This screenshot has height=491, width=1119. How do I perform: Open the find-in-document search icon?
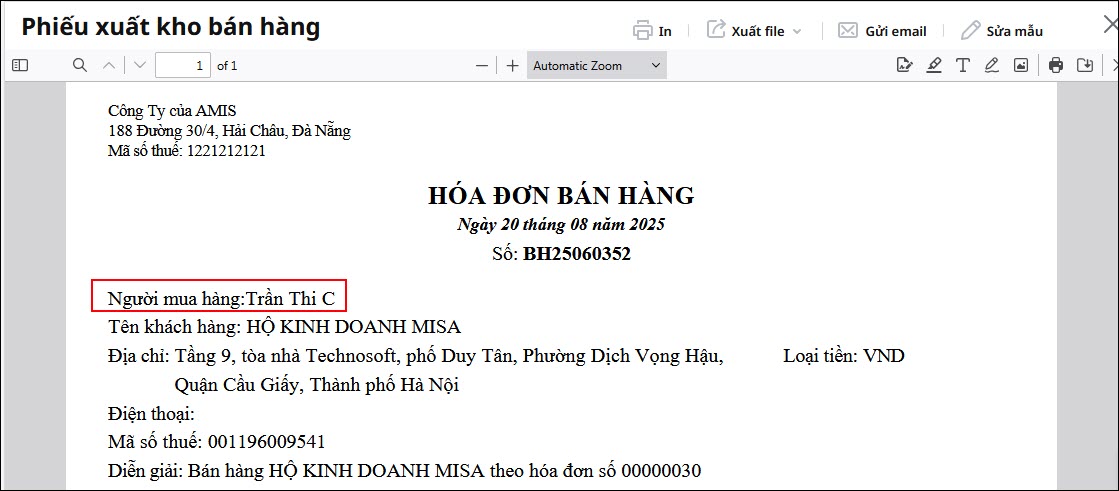(80, 66)
